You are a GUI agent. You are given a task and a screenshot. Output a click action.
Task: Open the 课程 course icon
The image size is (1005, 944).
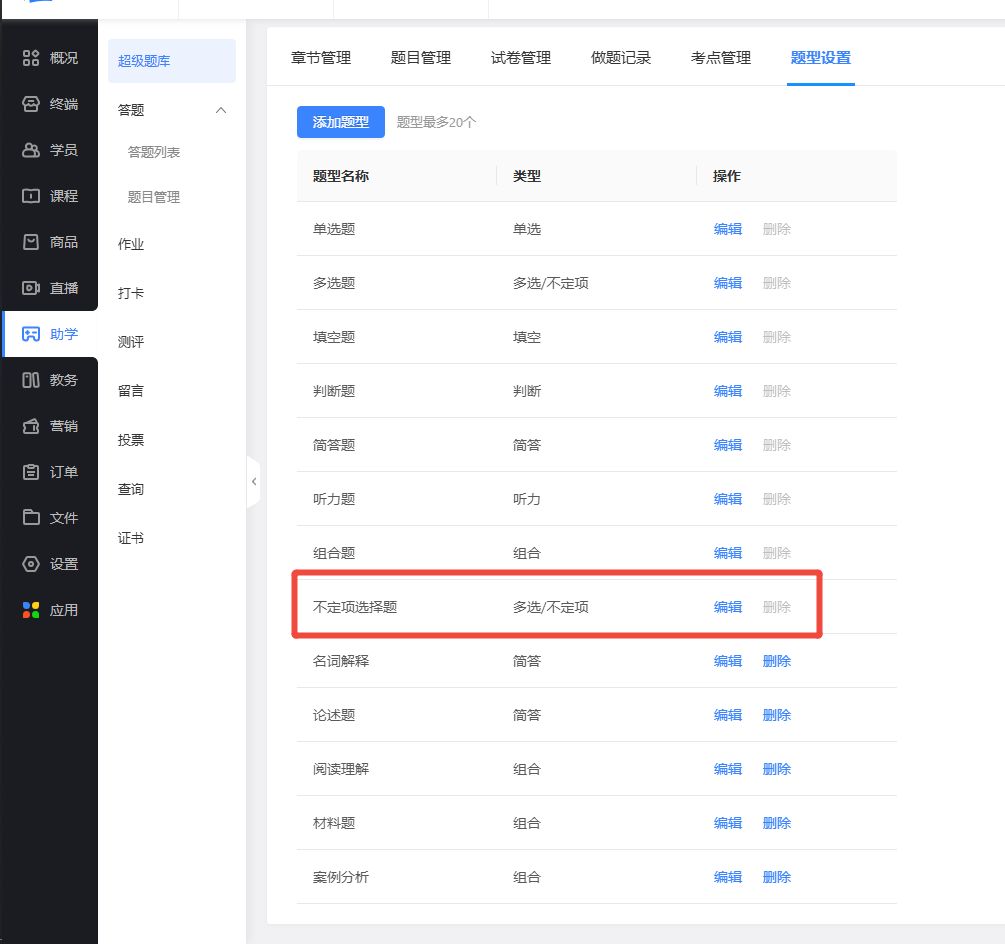(31, 196)
